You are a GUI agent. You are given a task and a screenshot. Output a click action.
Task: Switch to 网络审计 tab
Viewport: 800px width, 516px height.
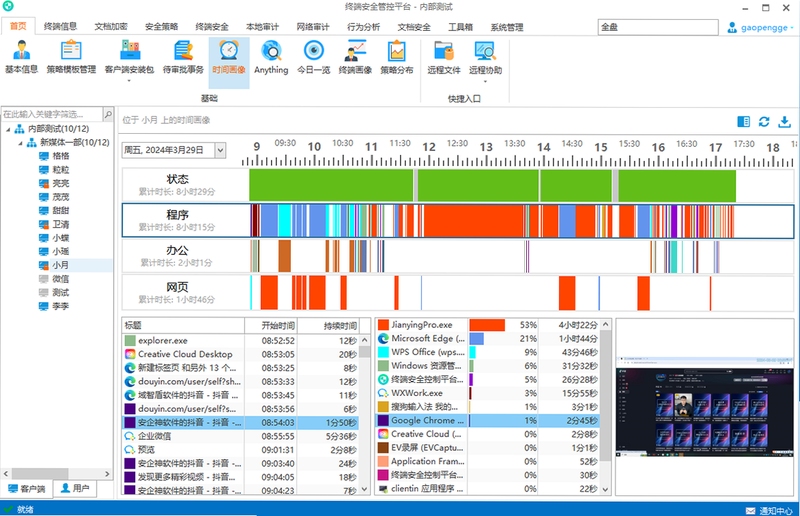pyautogui.click(x=313, y=27)
